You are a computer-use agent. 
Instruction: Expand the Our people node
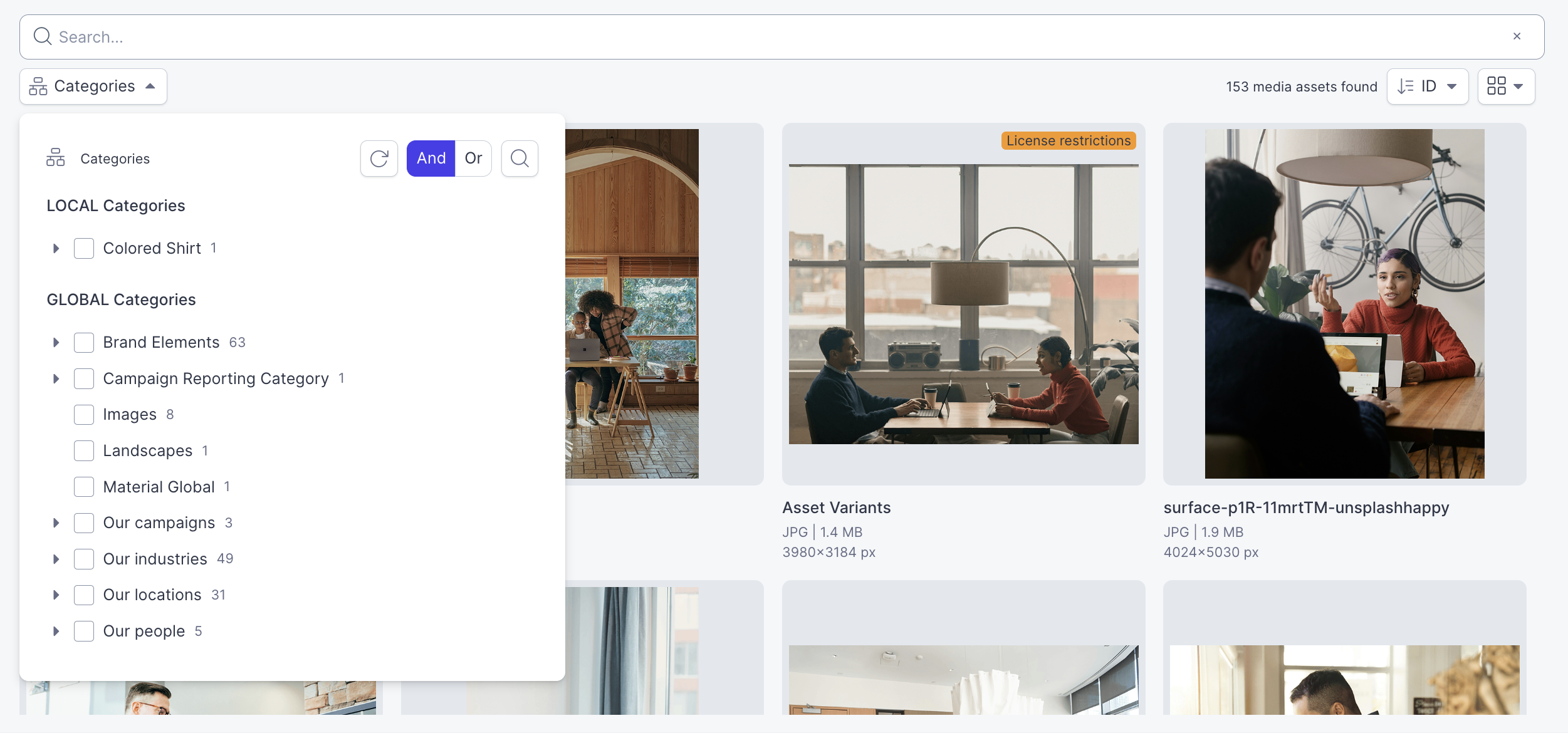[56, 631]
